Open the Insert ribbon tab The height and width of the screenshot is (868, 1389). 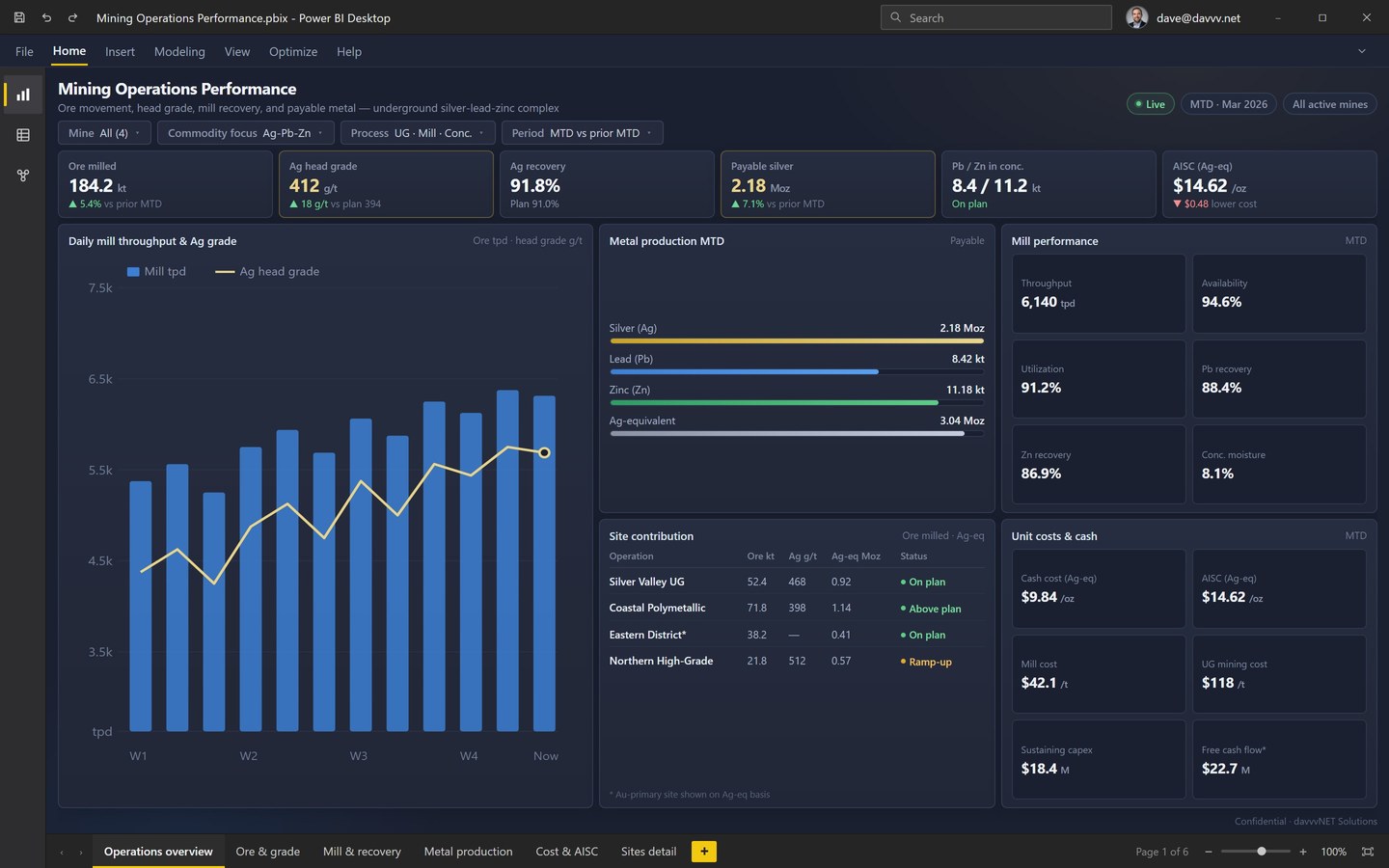[120, 51]
